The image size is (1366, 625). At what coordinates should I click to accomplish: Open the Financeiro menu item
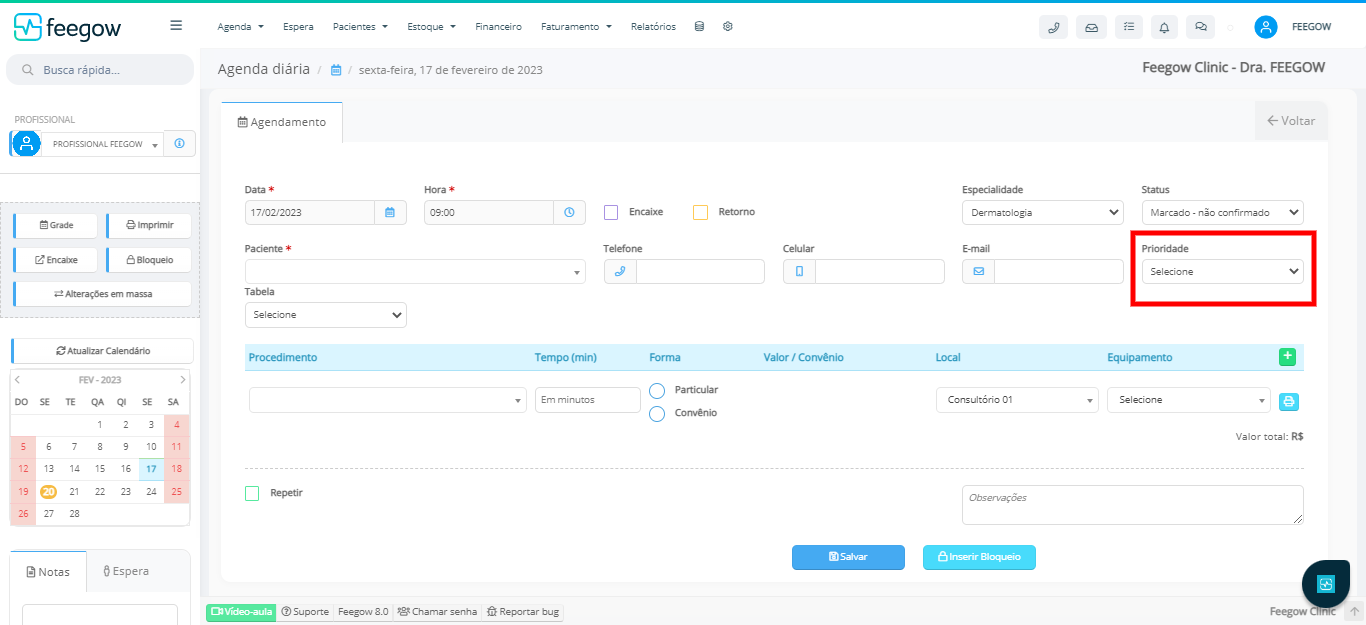[498, 27]
